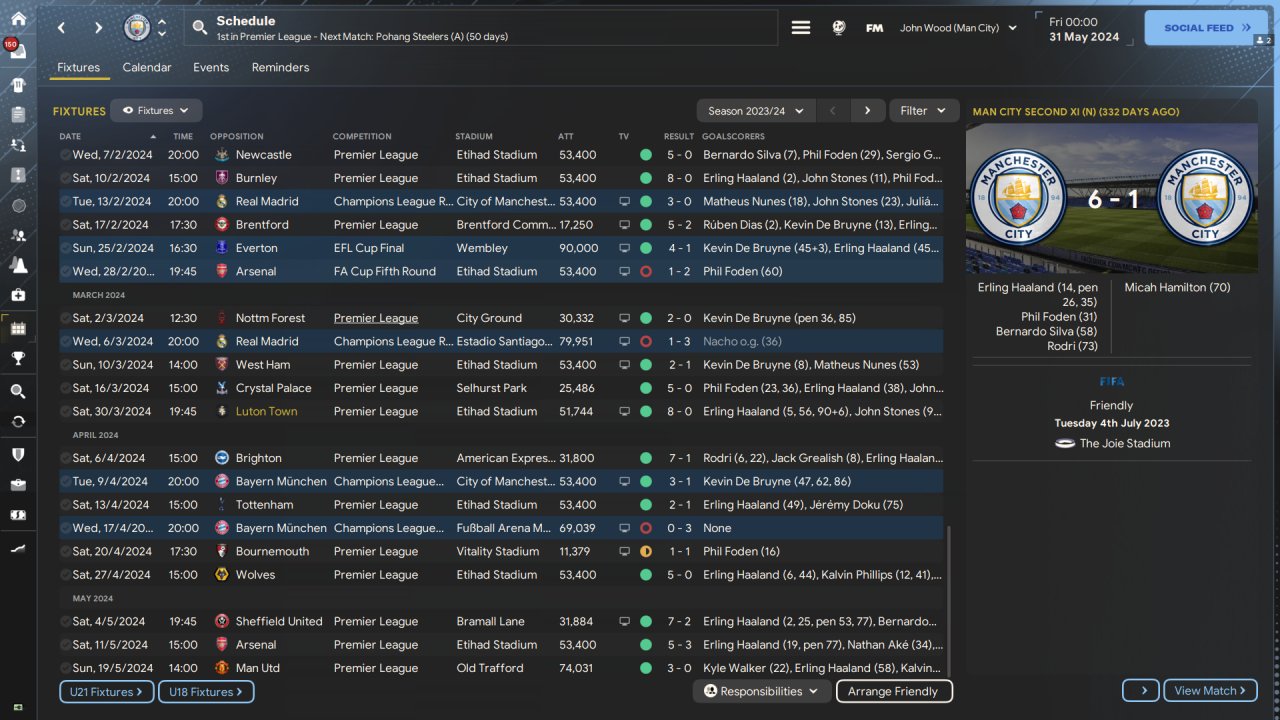Click the Man City badge in the top bar
1280x720 pixels.
[137, 28]
